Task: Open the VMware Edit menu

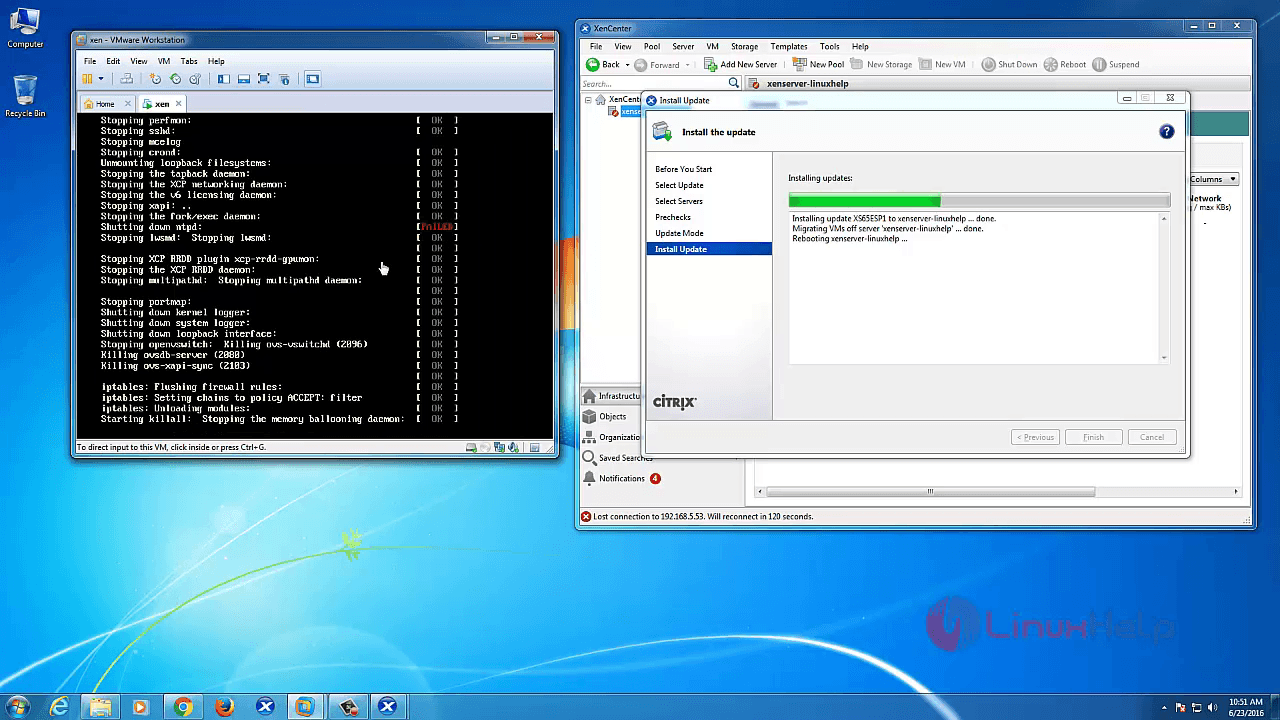Action: (113, 61)
